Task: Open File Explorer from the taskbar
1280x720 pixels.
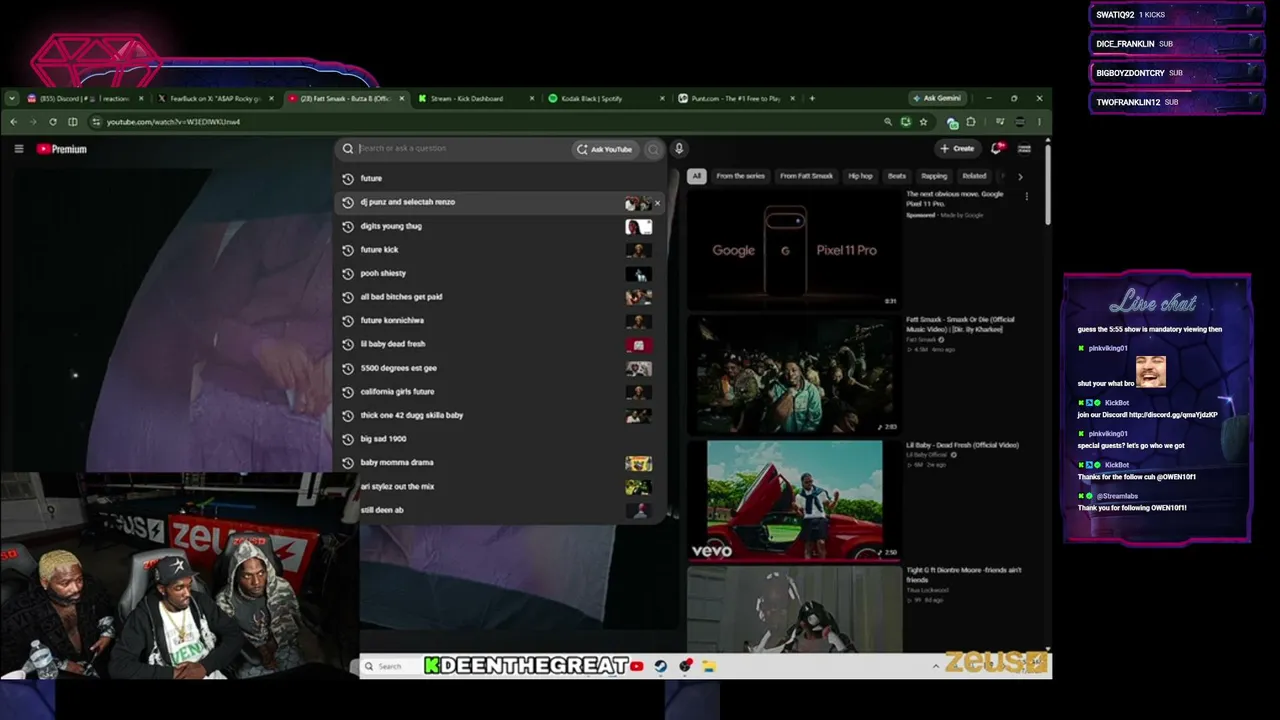Action: point(709,666)
